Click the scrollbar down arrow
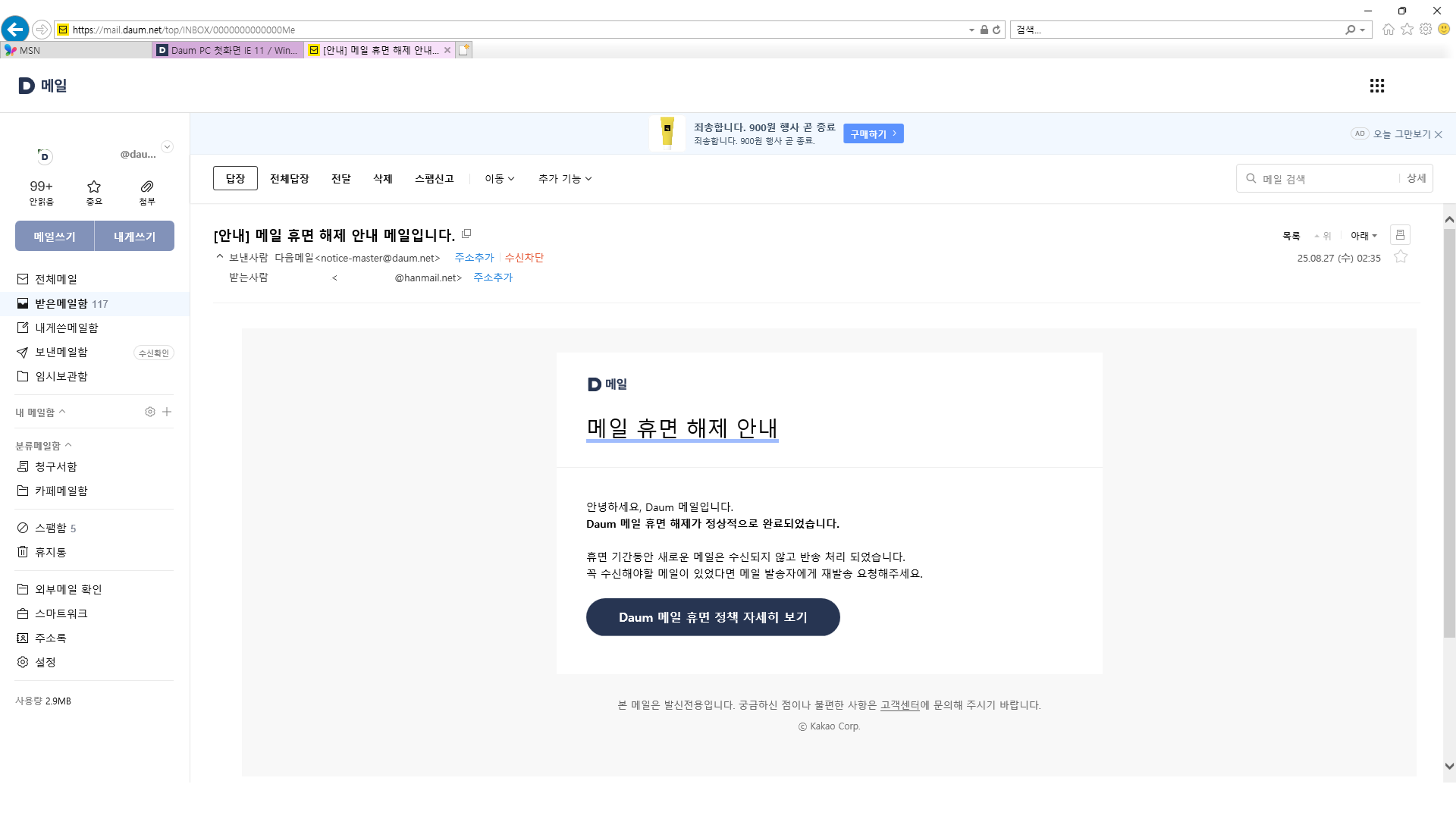 (1449, 766)
